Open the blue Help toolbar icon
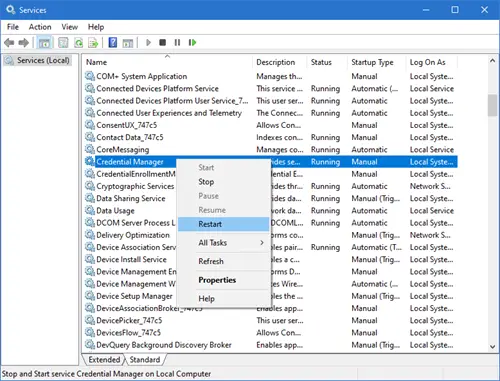This screenshot has width=500, height=381. [113, 43]
